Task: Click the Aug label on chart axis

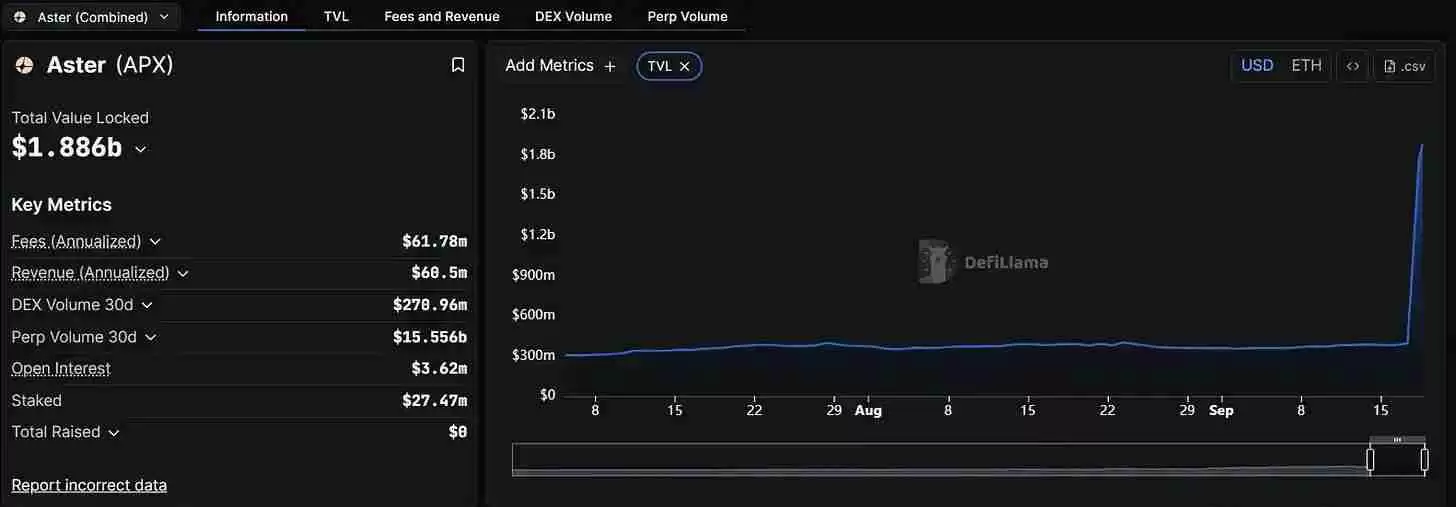Action: (x=868, y=411)
